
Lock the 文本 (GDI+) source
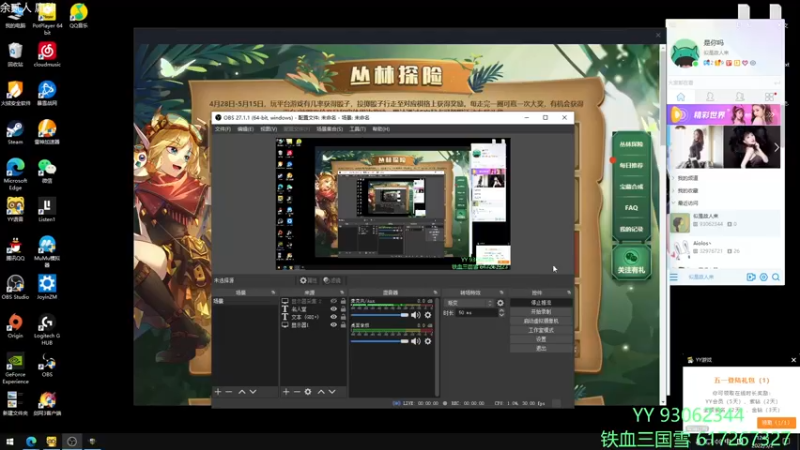click(343, 317)
